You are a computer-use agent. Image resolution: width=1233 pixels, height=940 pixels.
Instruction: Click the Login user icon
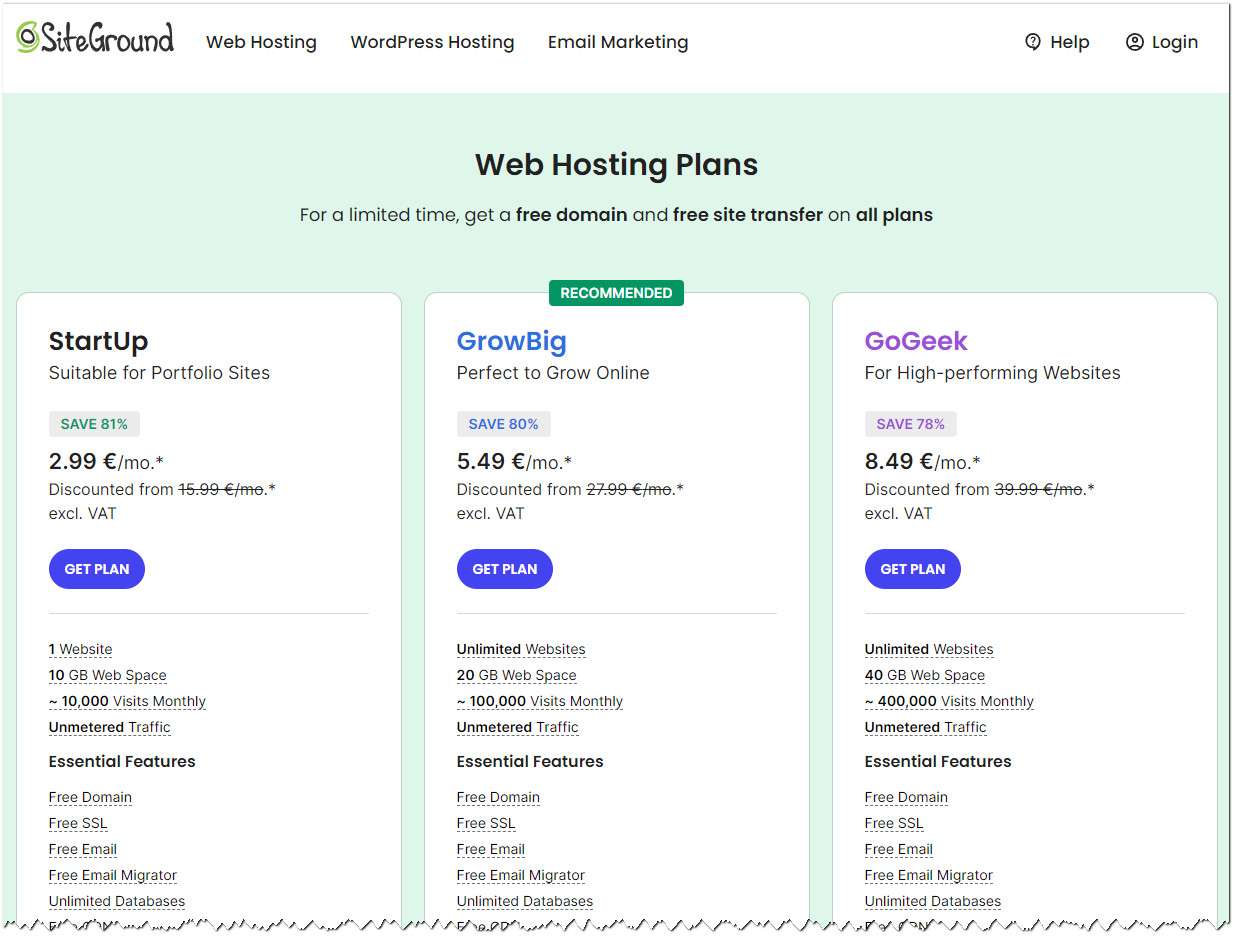tap(1134, 42)
